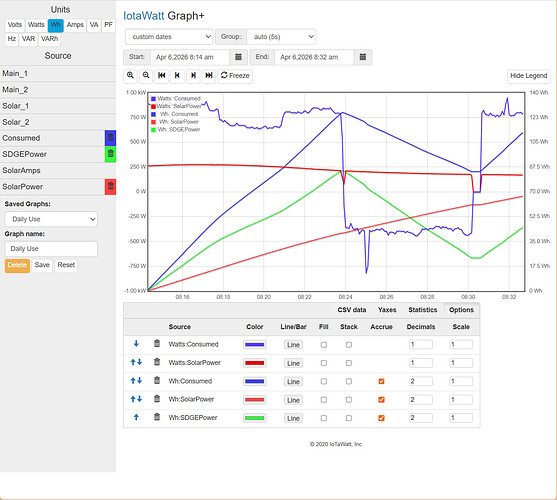Move Wh:Consumed row down with its down arrow
Screen dimensions: 557x500
click(139, 380)
